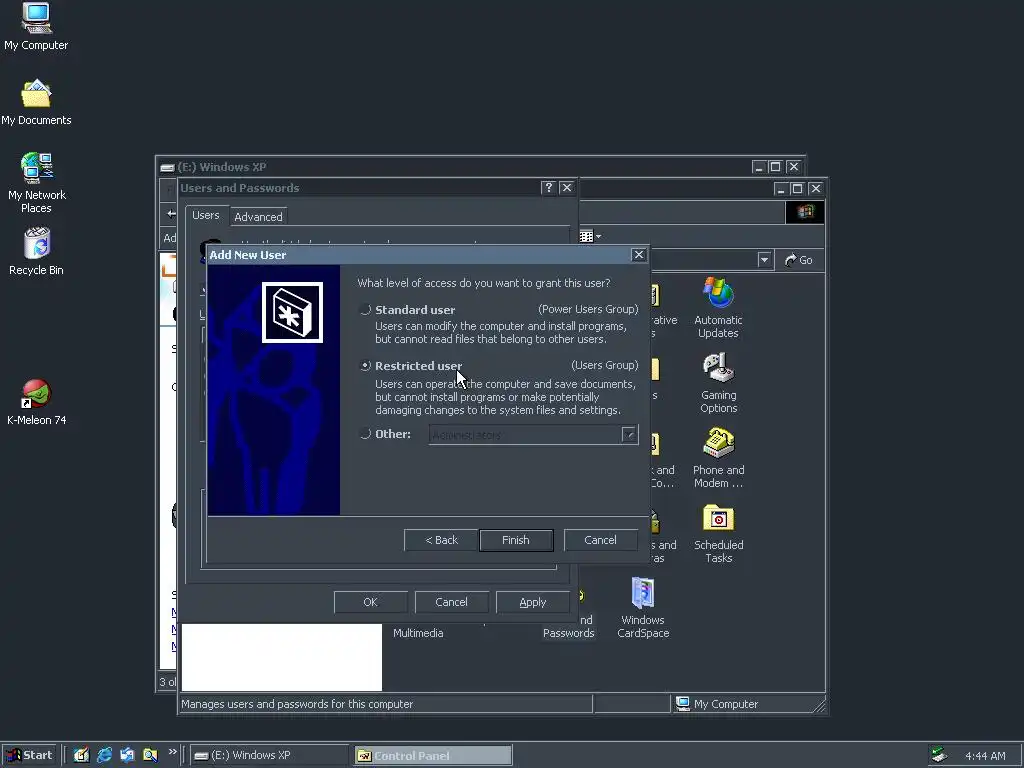The width and height of the screenshot is (1024, 768).
Task: Click the (Users Group) text
Action: pyautogui.click(x=605, y=365)
